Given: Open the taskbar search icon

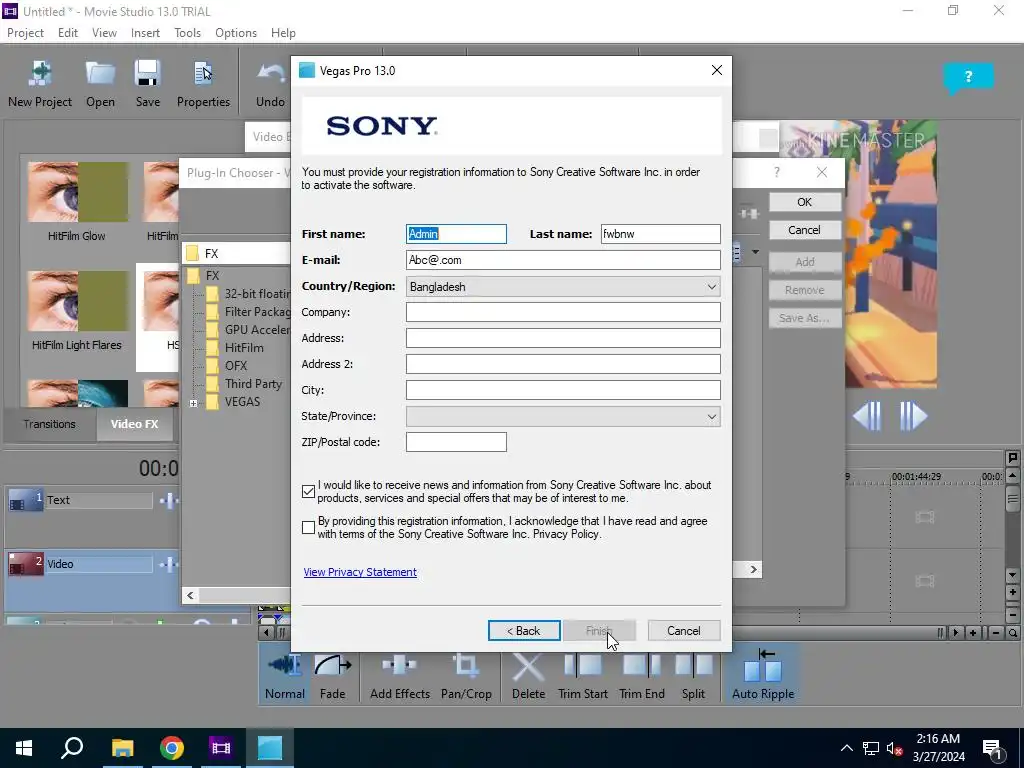Looking at the screenshot, I should pyautogui.click(x=72, y=748).
